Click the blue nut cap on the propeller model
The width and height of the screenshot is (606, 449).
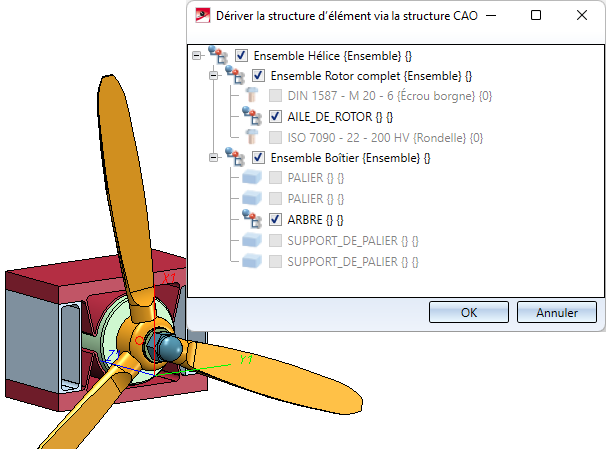coord(170,348)
